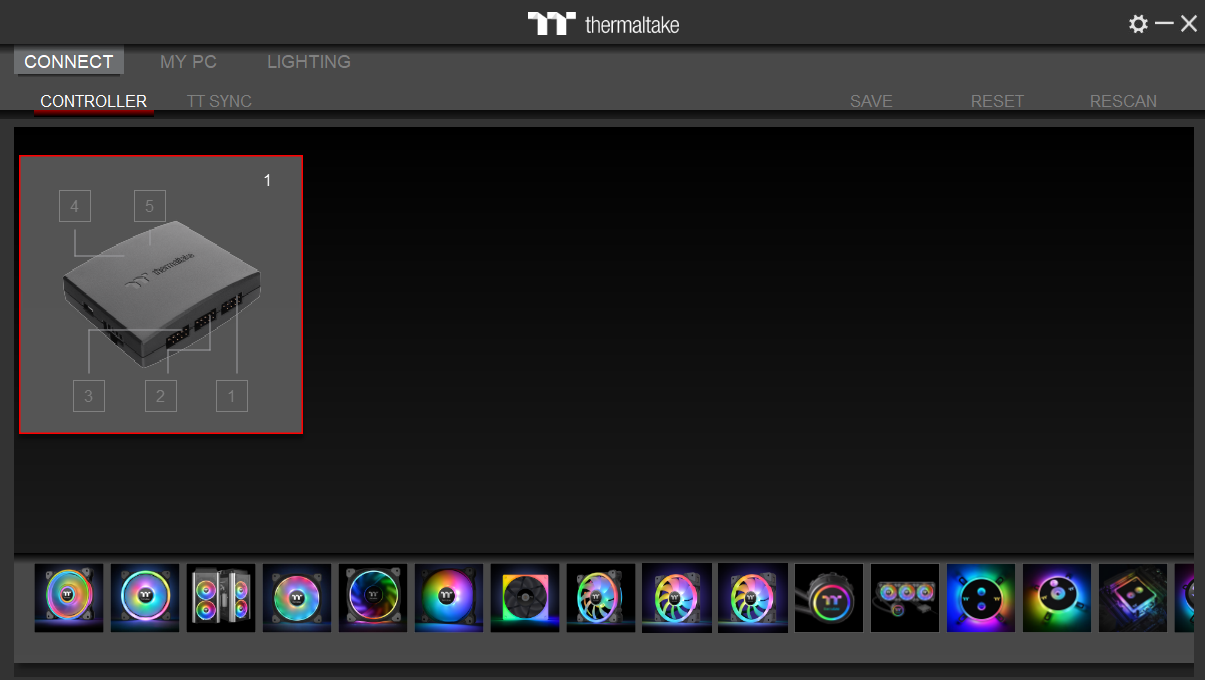Switch to the MY PC tab
Viewport: 1205px width, 680px height.
tap(188, 61)
